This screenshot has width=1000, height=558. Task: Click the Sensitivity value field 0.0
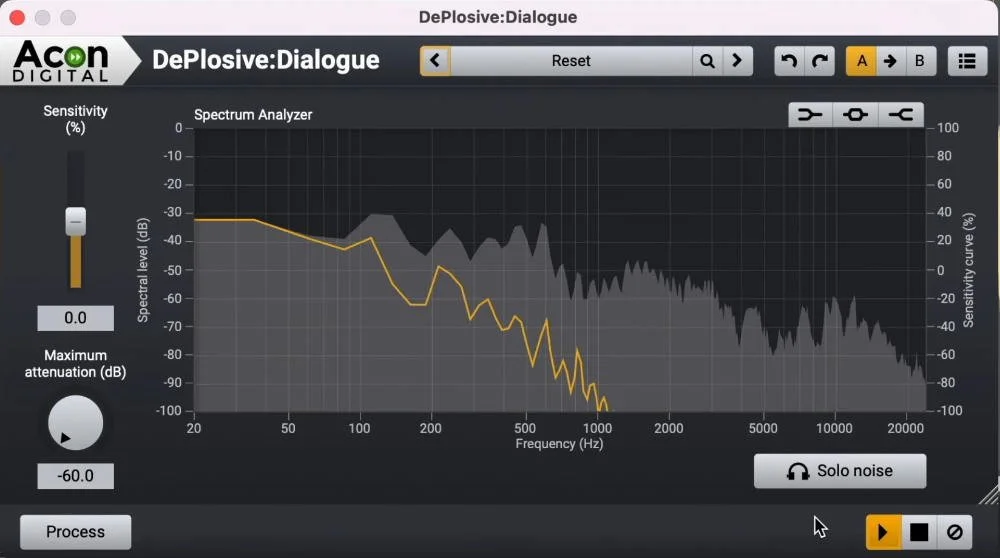tap(75, 318)
